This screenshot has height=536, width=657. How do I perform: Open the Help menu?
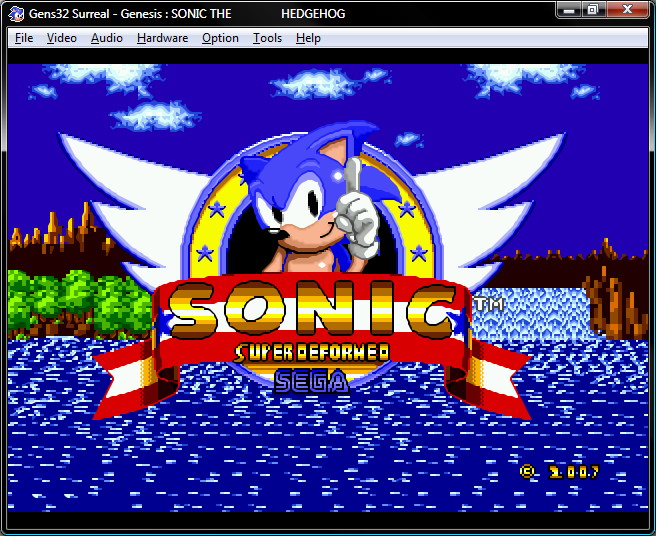308,38
